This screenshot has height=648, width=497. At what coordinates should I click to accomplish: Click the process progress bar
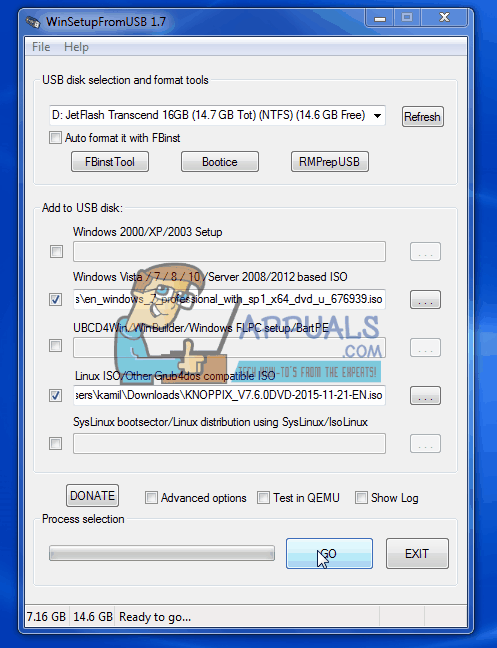pyautogui.click(x=162, y=553)
